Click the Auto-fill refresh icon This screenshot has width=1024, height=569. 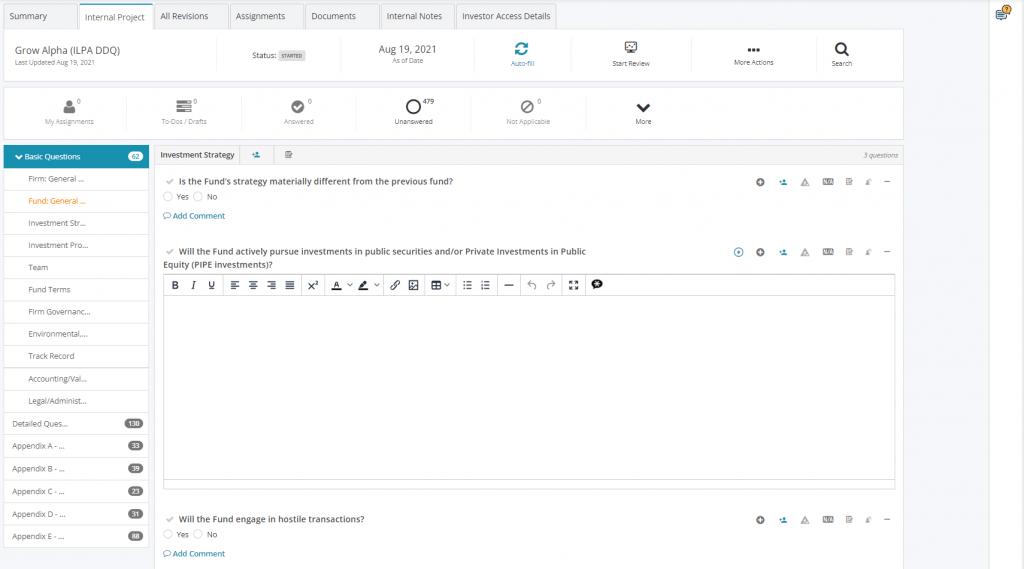point(521,48)
